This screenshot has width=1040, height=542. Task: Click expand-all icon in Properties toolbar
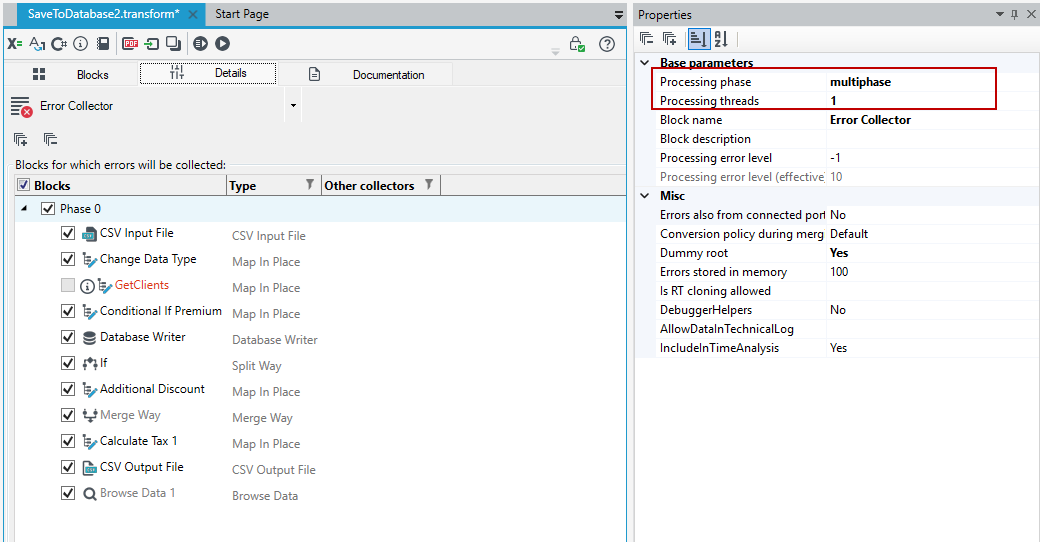tap(670, 39)
